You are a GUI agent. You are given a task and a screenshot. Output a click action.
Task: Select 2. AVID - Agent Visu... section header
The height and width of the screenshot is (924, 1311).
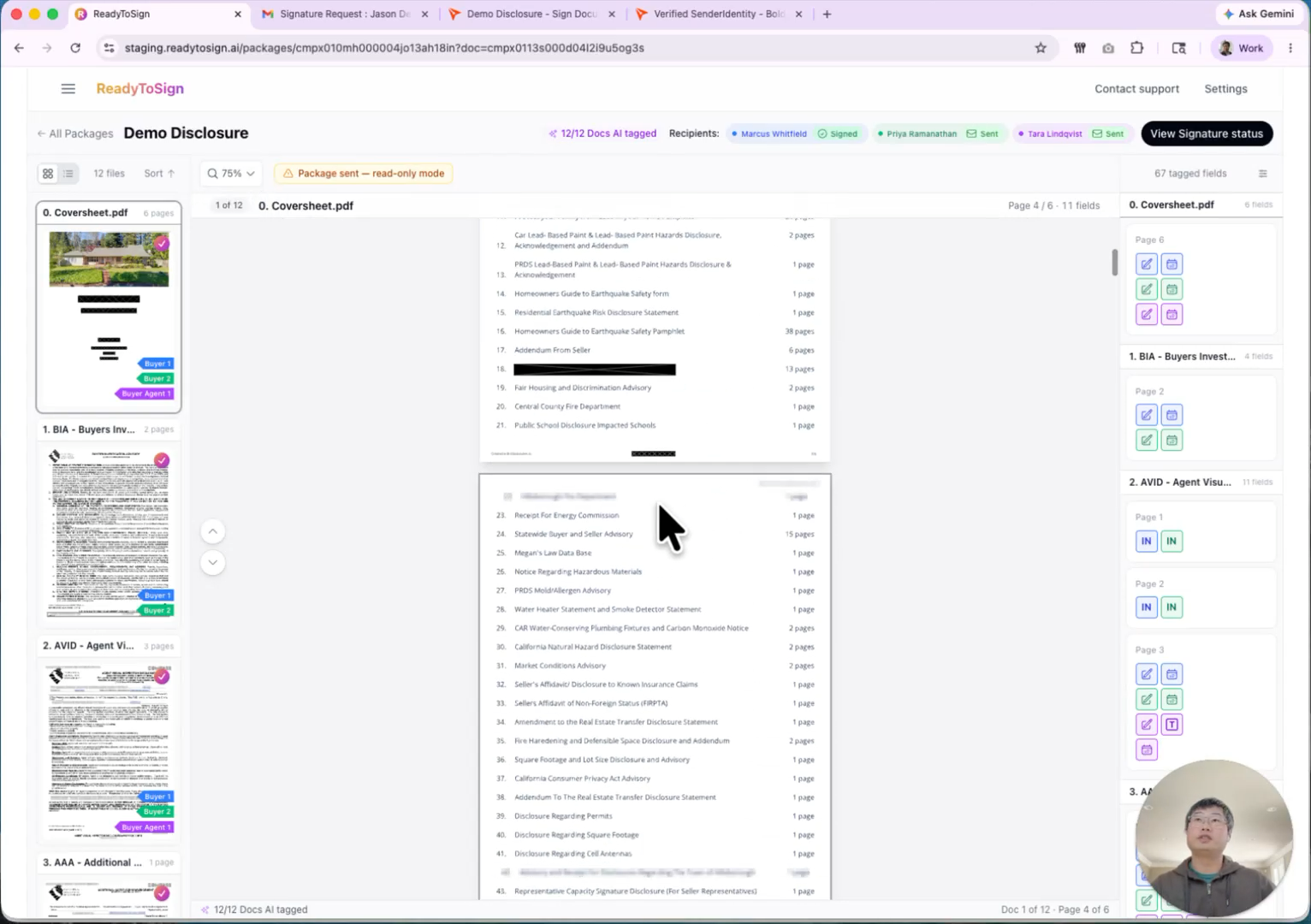coord(1201,483)
